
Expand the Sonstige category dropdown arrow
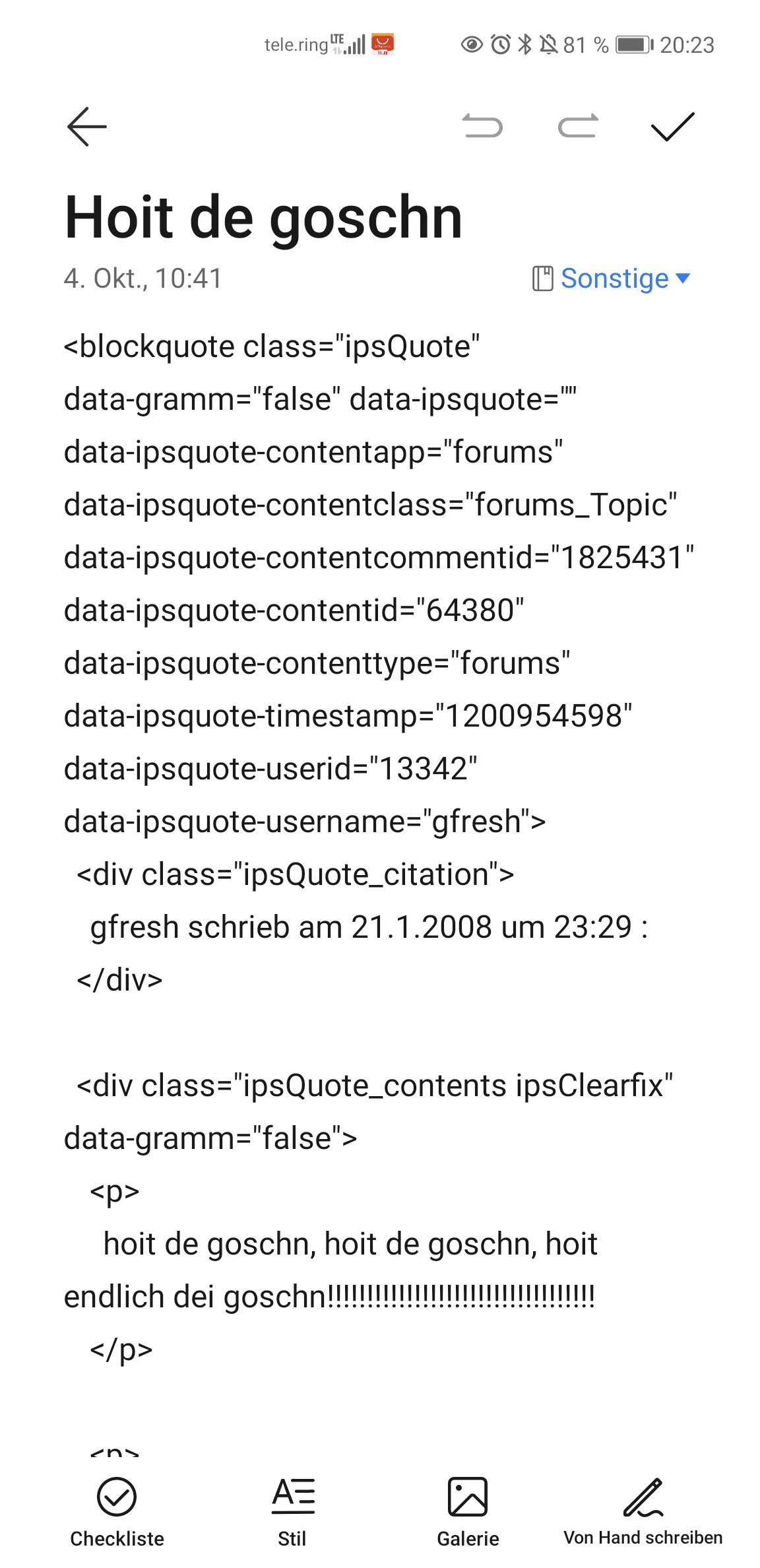(683, 278)
